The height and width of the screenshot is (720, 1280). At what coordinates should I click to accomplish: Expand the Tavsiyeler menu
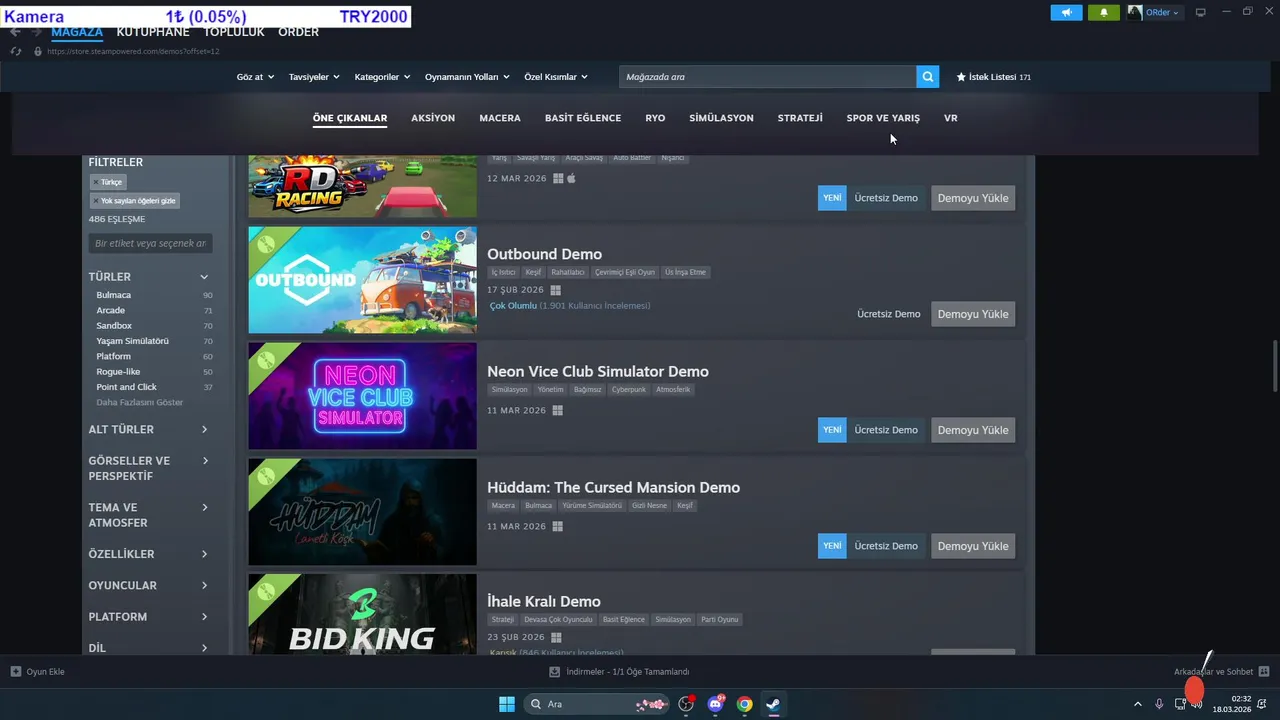[314, 77]
